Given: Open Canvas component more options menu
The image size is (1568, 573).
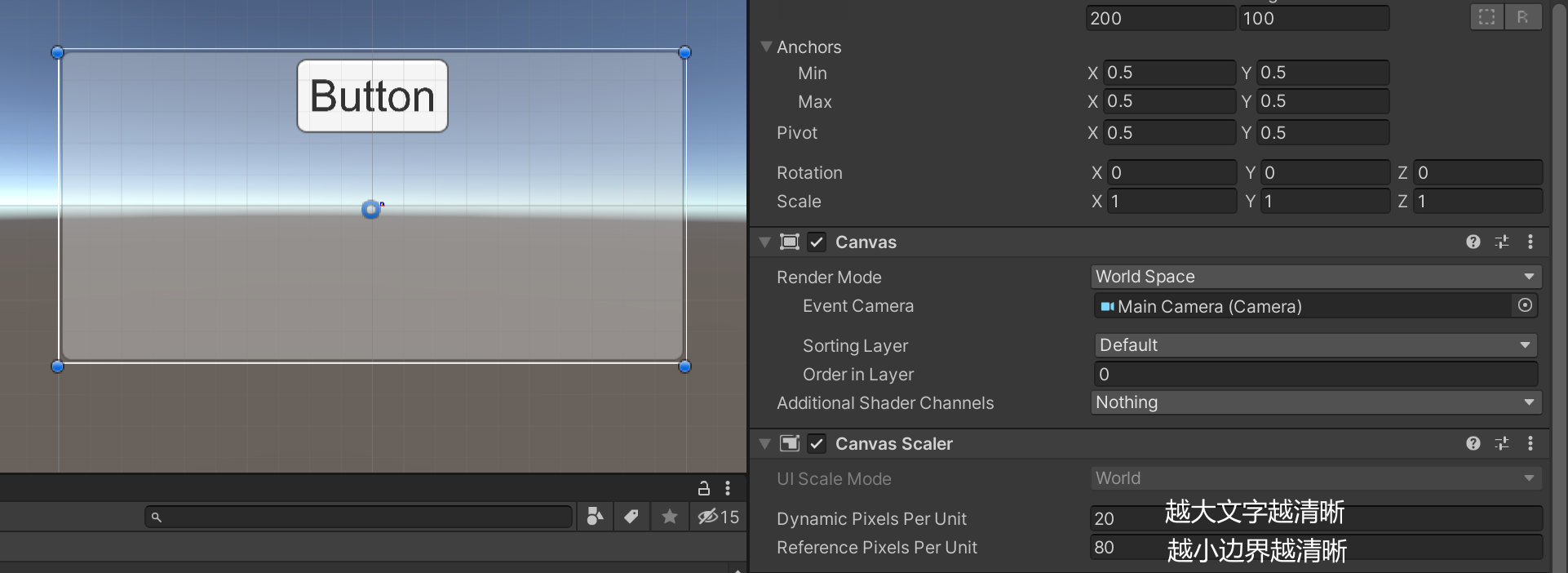Looking at the screenshot, I should [1530, 242].
